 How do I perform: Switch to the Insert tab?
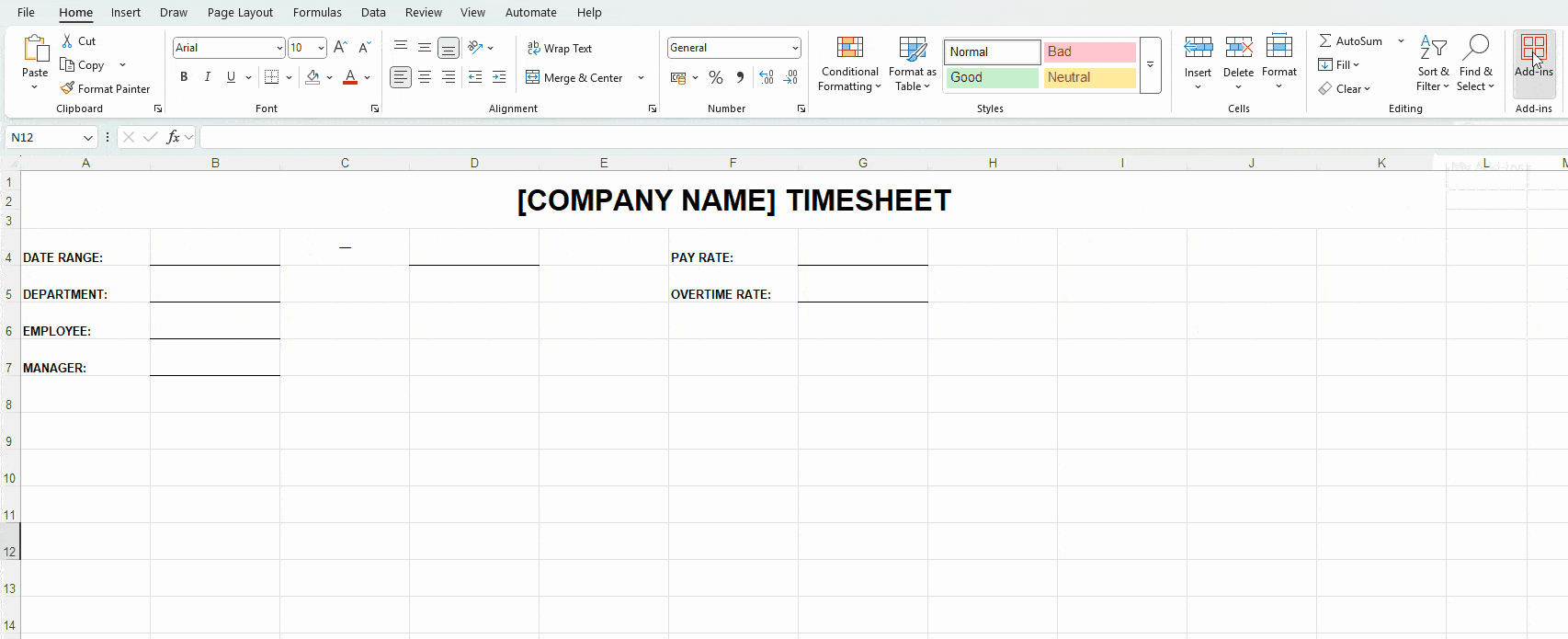pos(126,12)
